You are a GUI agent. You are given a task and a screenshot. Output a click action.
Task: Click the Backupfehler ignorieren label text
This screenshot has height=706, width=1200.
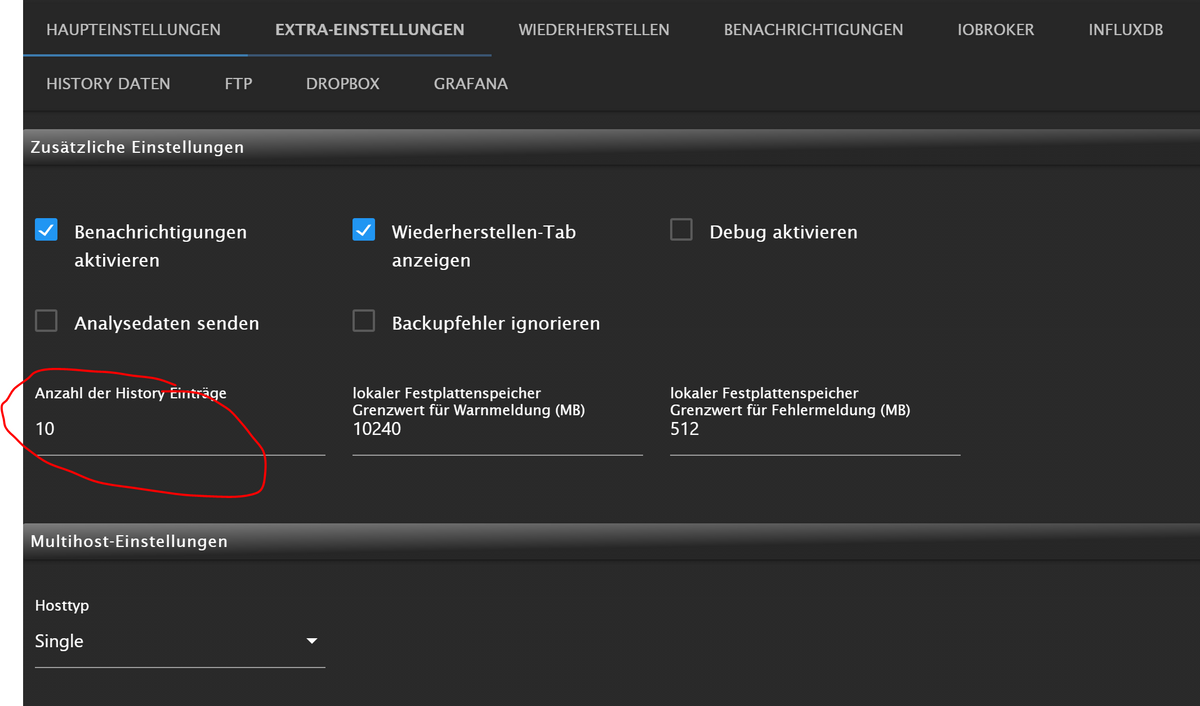(496, 323)
